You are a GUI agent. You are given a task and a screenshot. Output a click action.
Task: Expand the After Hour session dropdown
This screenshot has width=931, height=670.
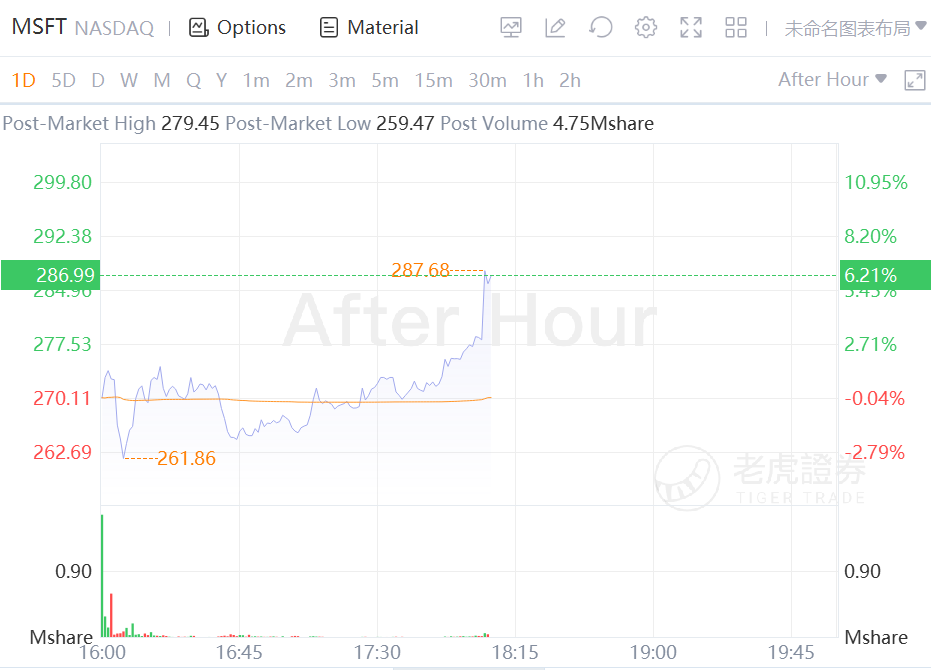pos(832,80)
